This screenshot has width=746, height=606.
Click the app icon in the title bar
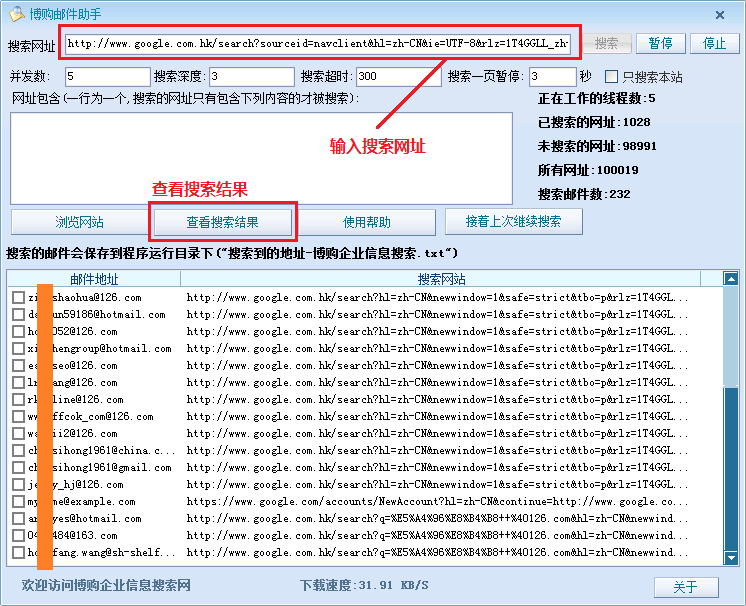click(x=17, y=14)
